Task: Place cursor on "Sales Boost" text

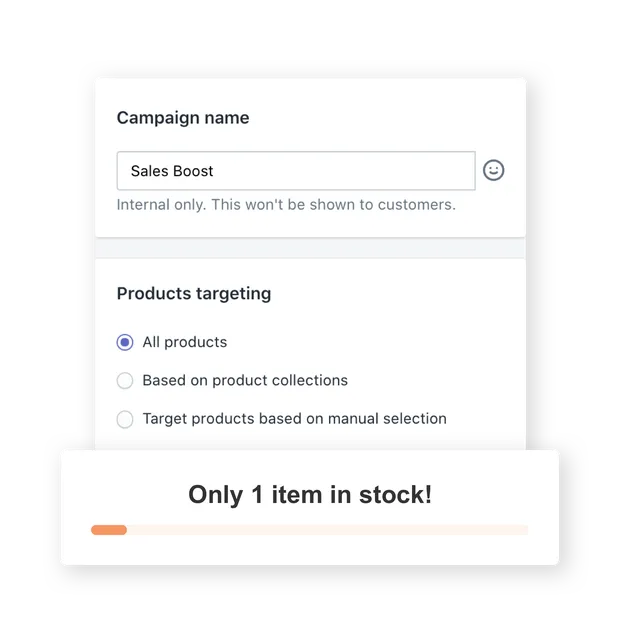Action: point(172,171)
